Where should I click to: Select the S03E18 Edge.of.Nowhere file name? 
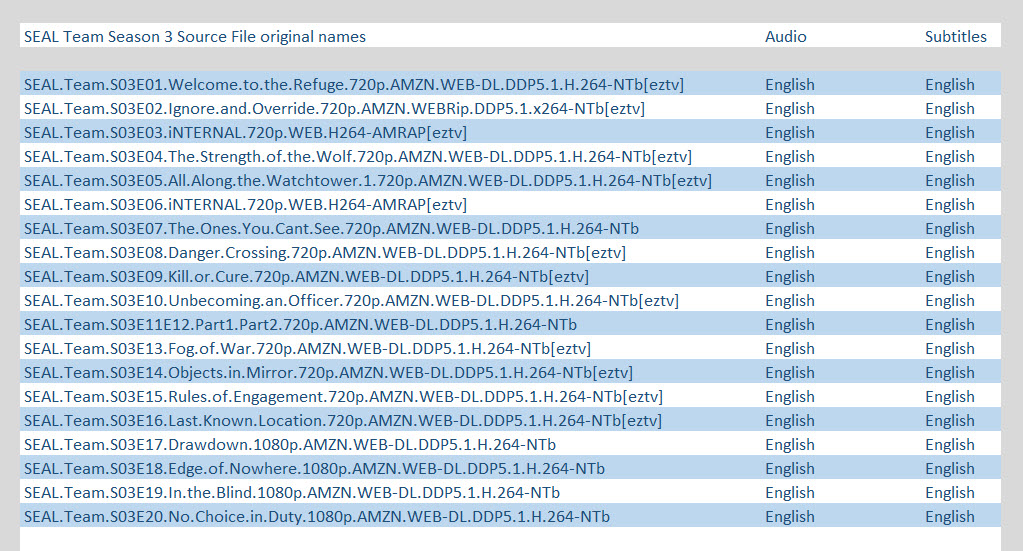(314, 469)
